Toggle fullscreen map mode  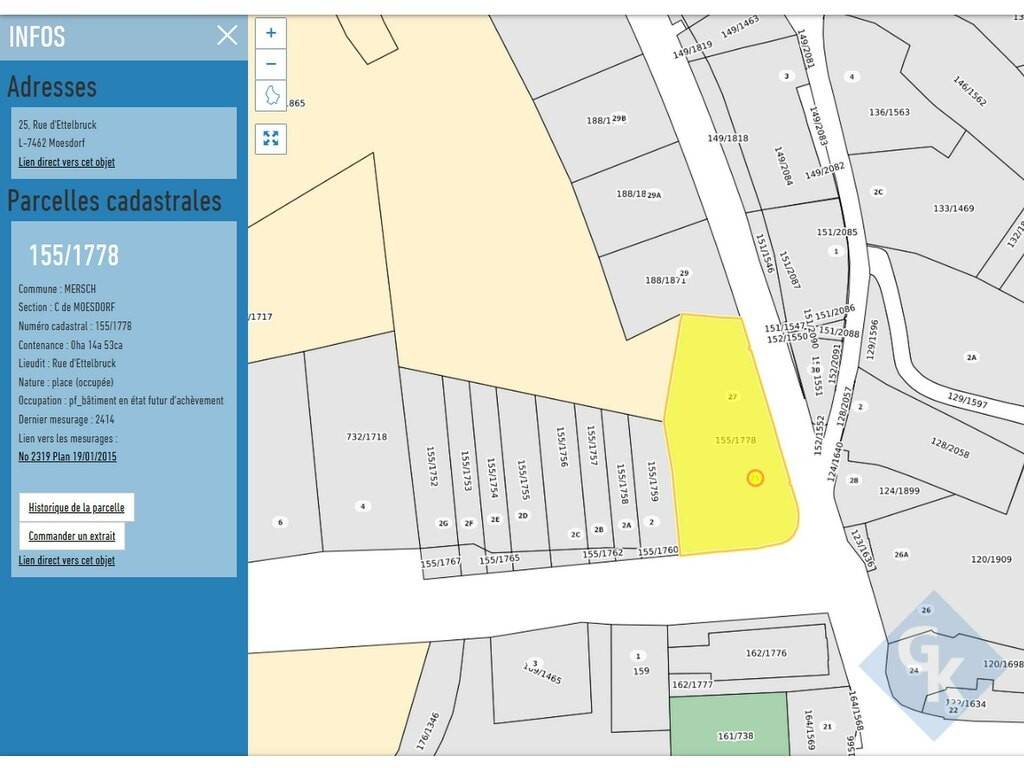coord(270,138)
